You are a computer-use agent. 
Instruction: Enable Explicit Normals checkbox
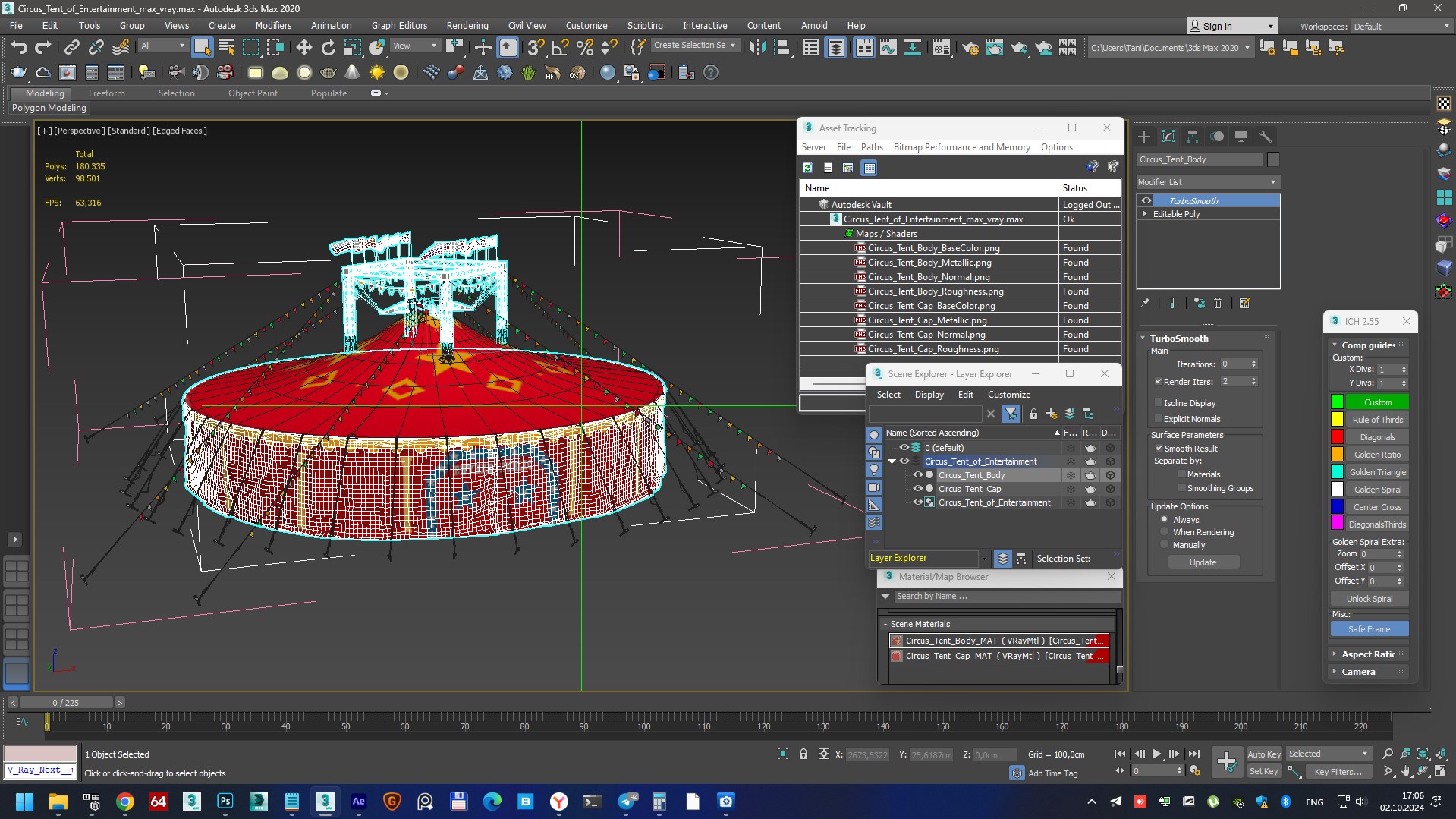pyautogui.click(x=1158, y=419)
